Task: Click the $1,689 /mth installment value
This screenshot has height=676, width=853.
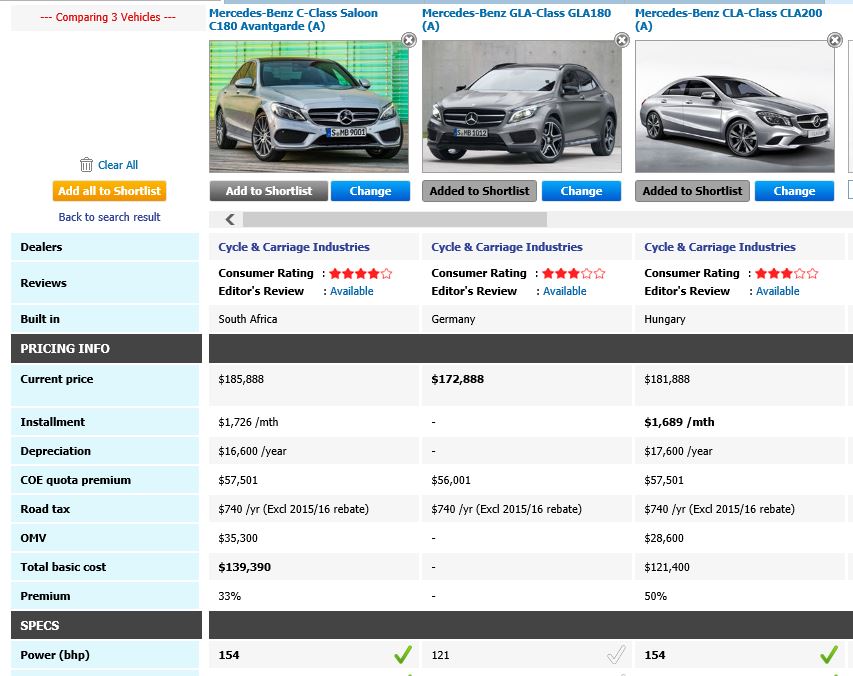Action: pyautogui.click(x=679, y=422)
